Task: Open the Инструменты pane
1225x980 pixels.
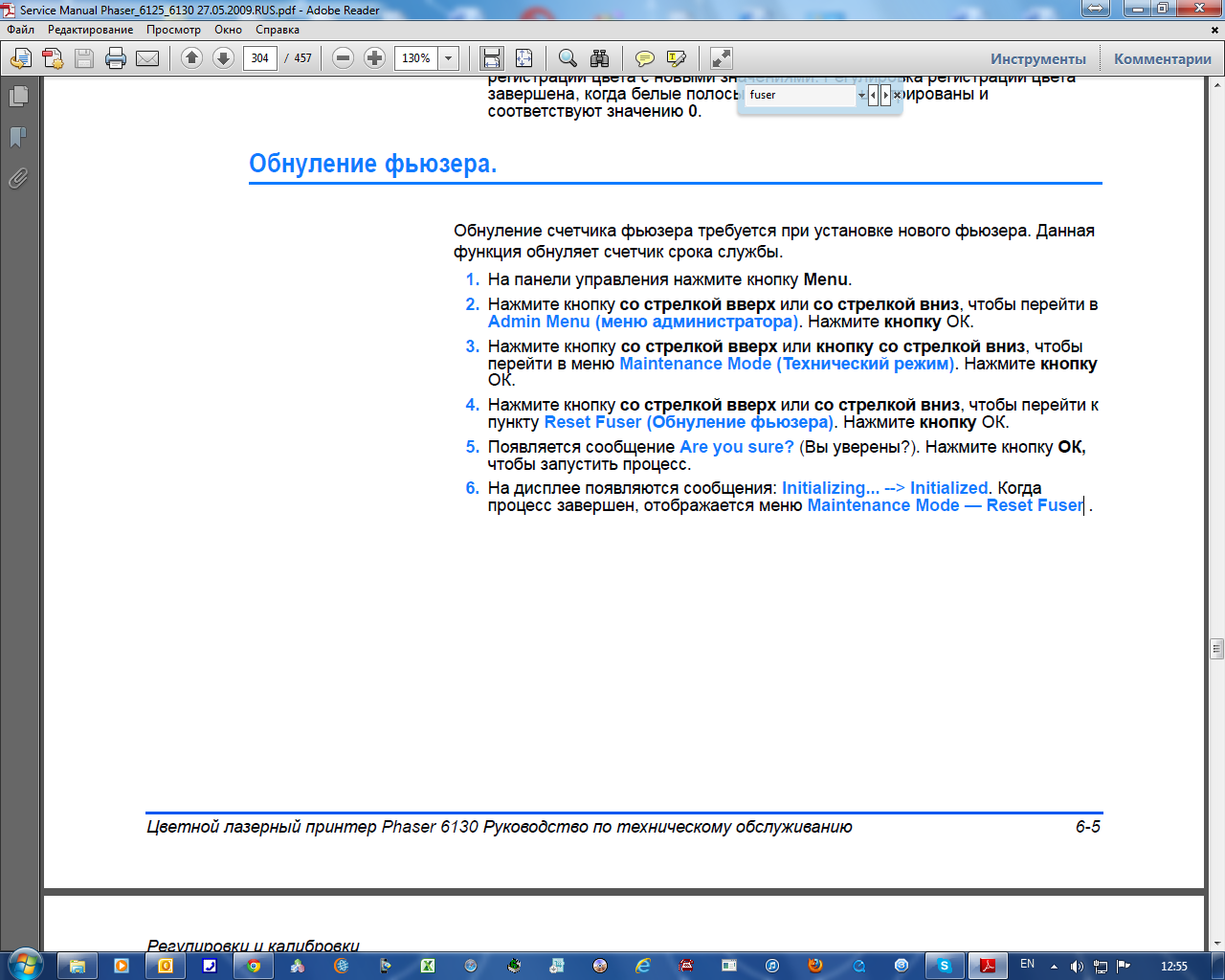Action: [x=1037, y=58]
